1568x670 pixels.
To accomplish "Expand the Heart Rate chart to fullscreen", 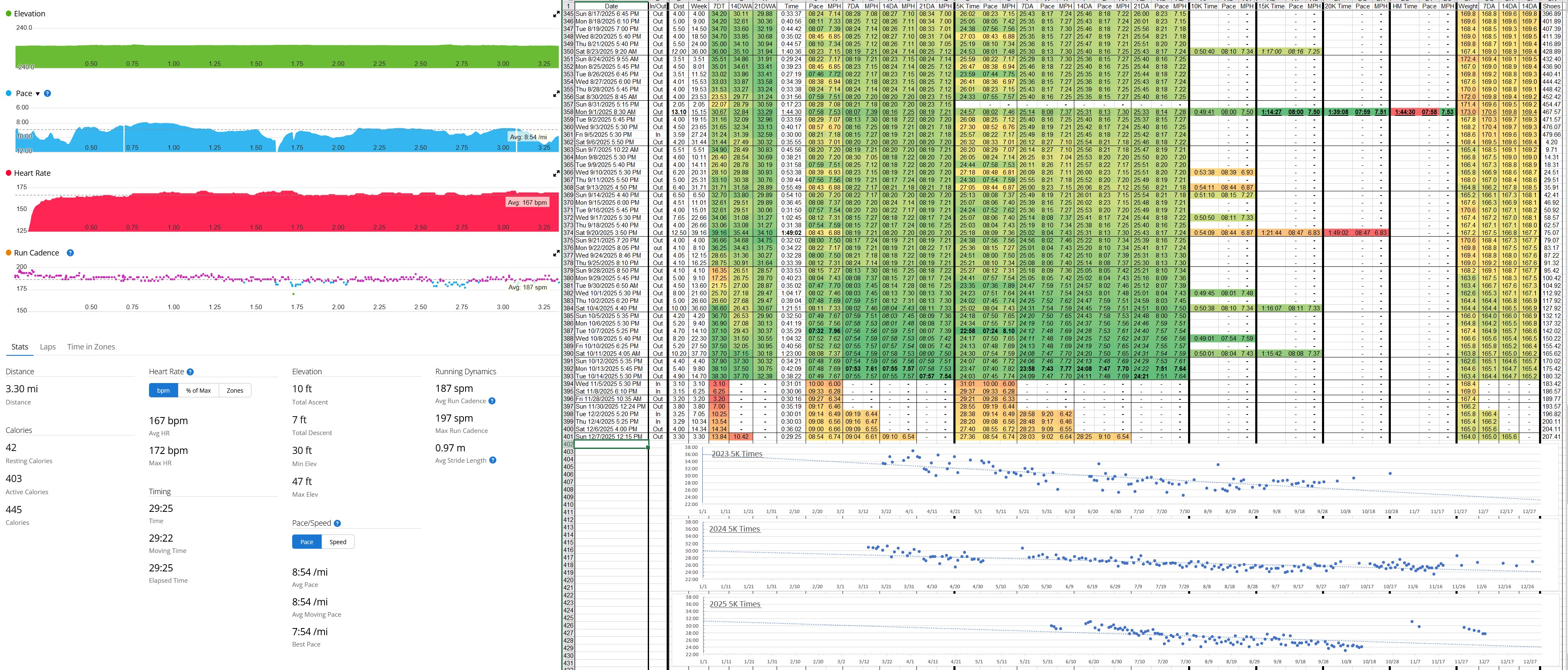I will point(556,173).
